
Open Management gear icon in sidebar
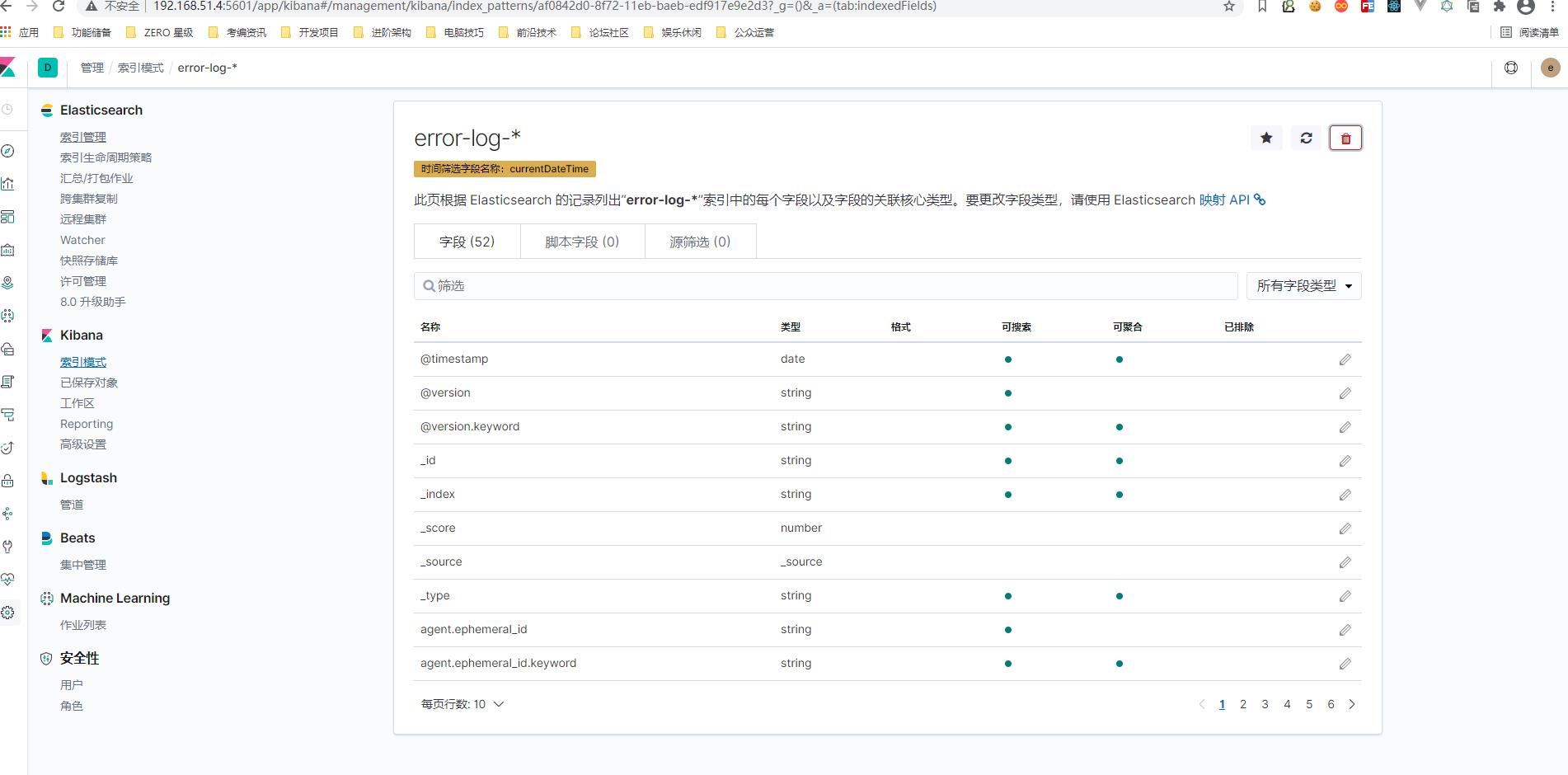(7, 613)
